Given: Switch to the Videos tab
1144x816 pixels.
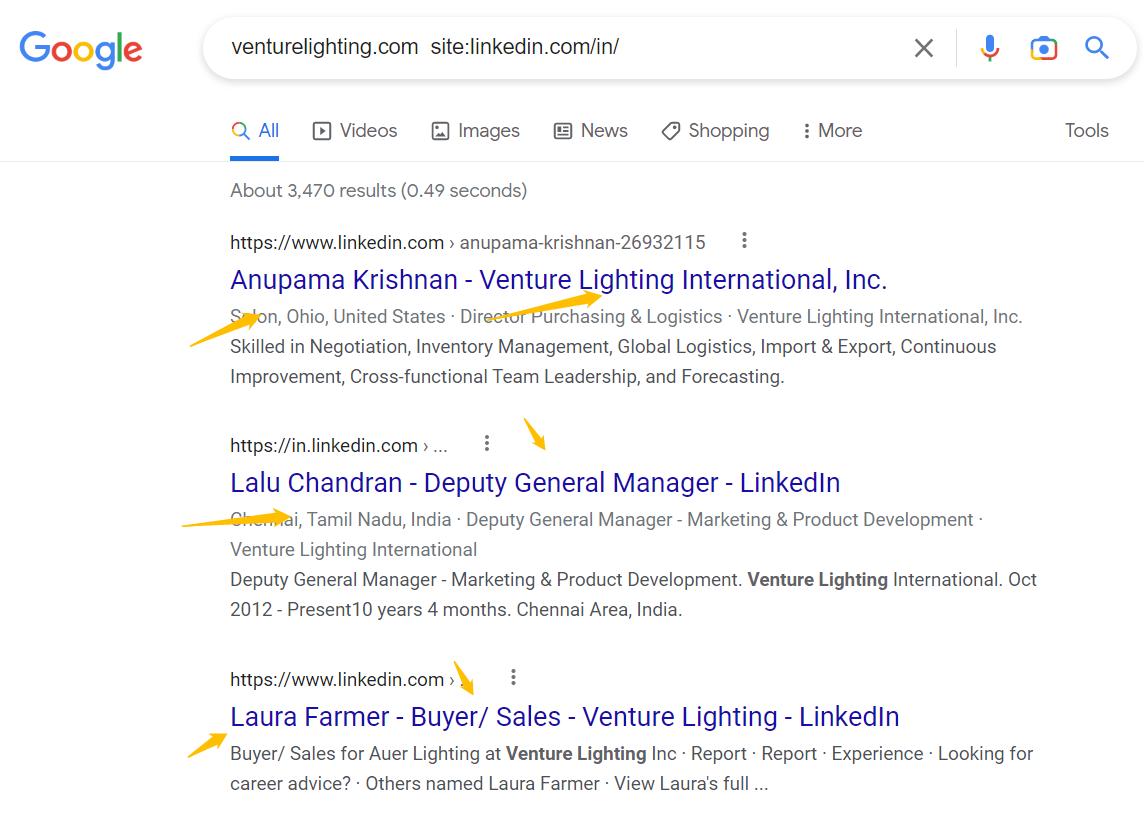Looking at the screenshot, I should (355, 131).
